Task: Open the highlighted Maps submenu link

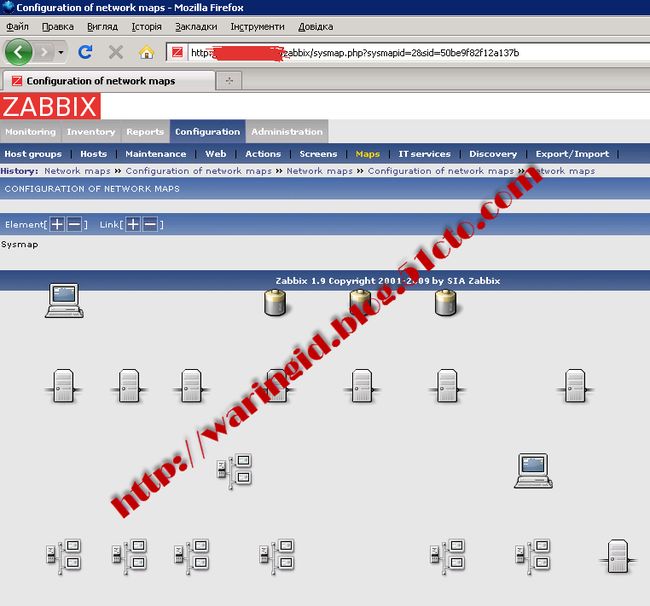Action: [x=368, y=154]
